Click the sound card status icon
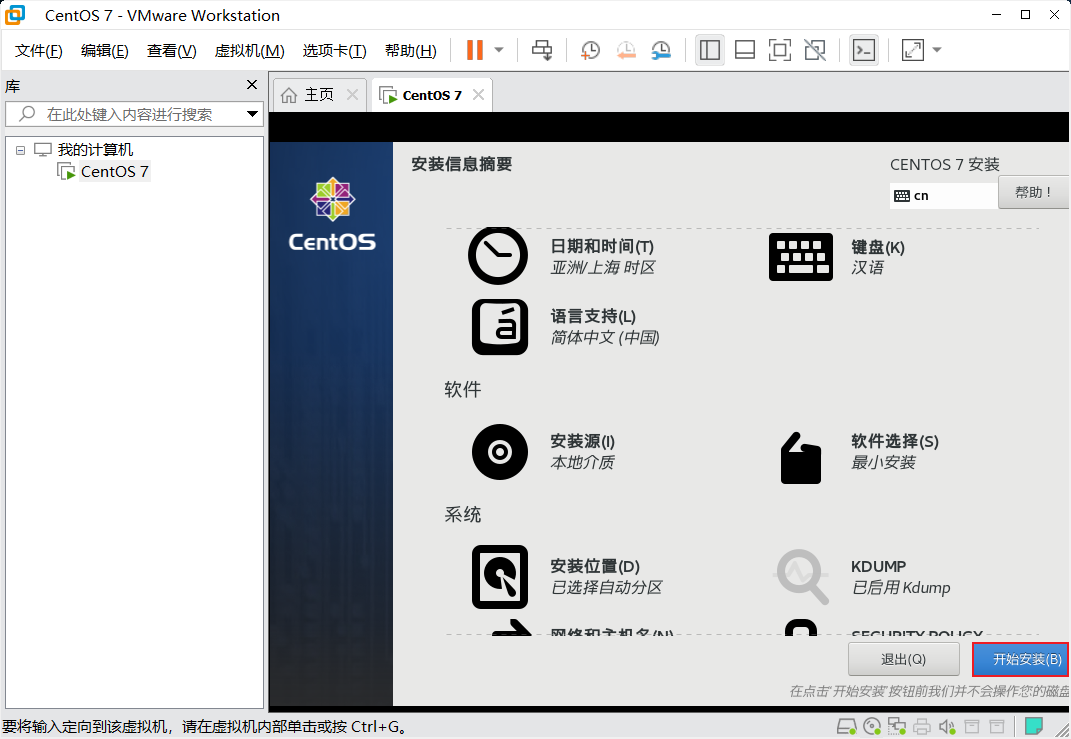Image resolution: width=1071 pixels, height=739 pixels. 947,726
